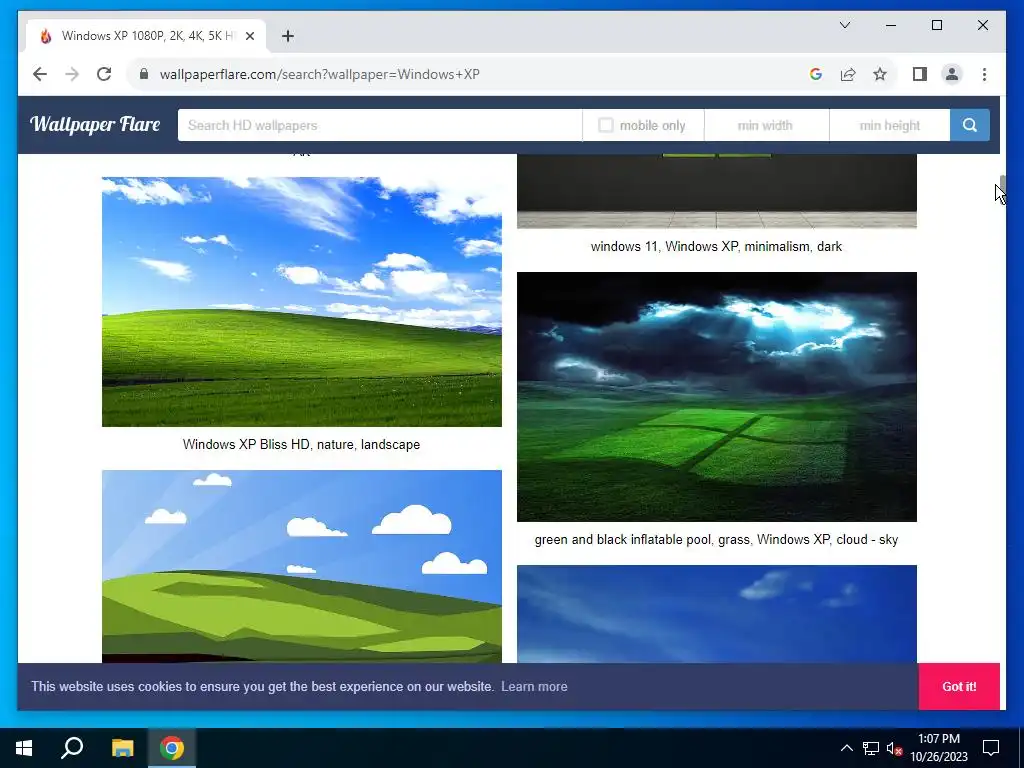This screenshot has width=1024, height=768.
Task: Open File Explorer from the taskbar
Action: point(122,748)
